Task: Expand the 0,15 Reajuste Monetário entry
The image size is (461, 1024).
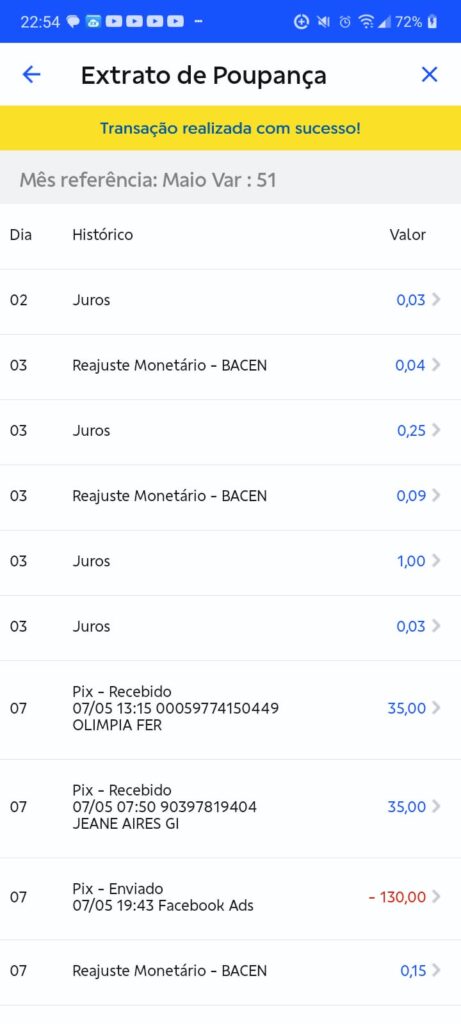Action: point(230,971)
